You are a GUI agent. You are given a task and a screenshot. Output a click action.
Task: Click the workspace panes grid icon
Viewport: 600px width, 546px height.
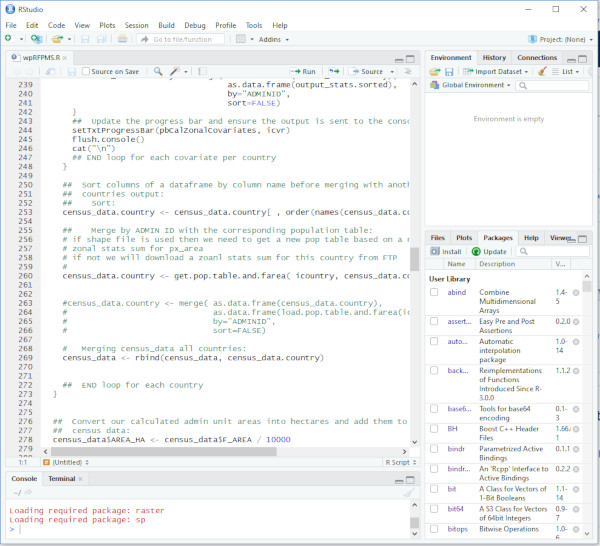241,39
